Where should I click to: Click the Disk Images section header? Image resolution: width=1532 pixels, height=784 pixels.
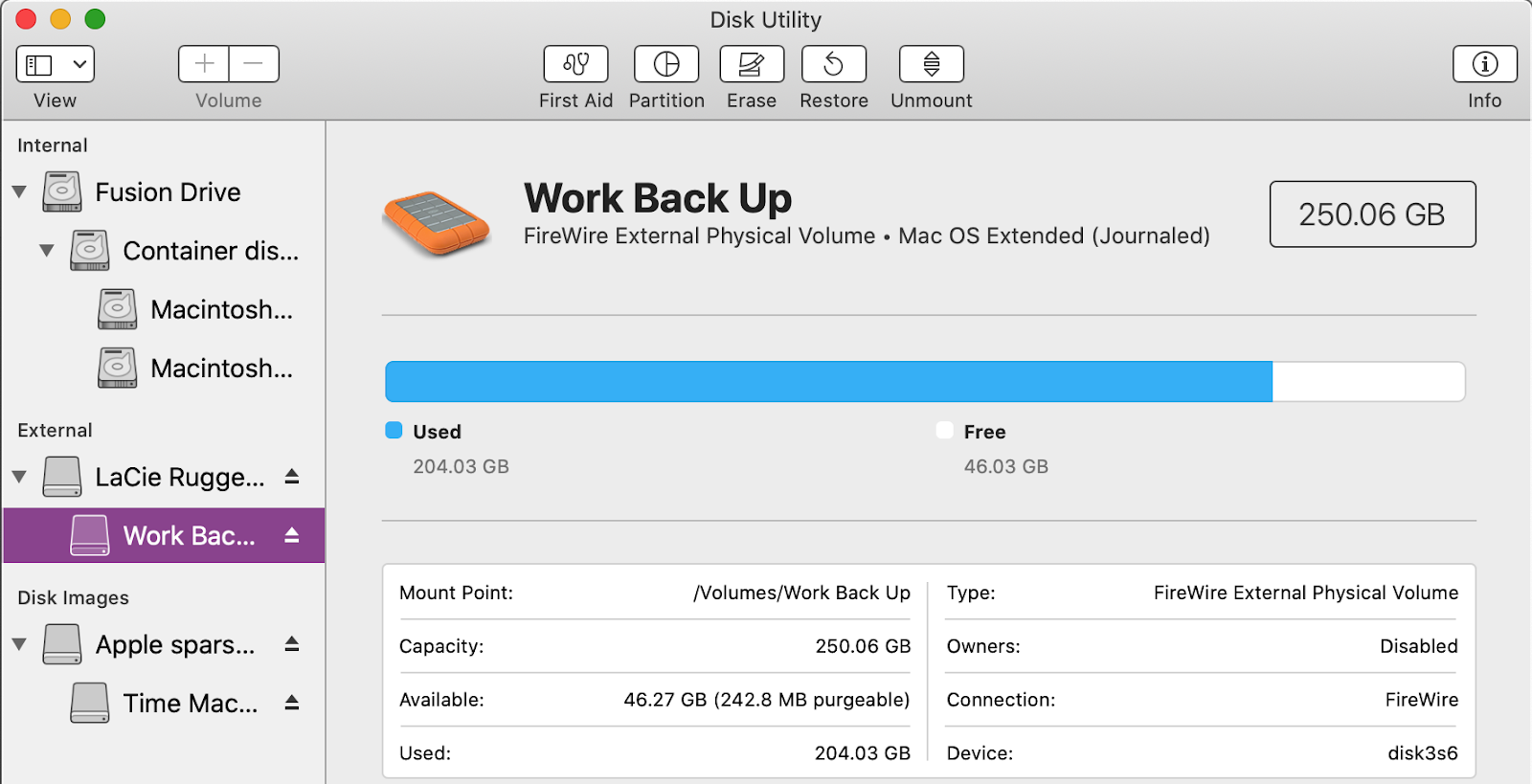(73, 598)
